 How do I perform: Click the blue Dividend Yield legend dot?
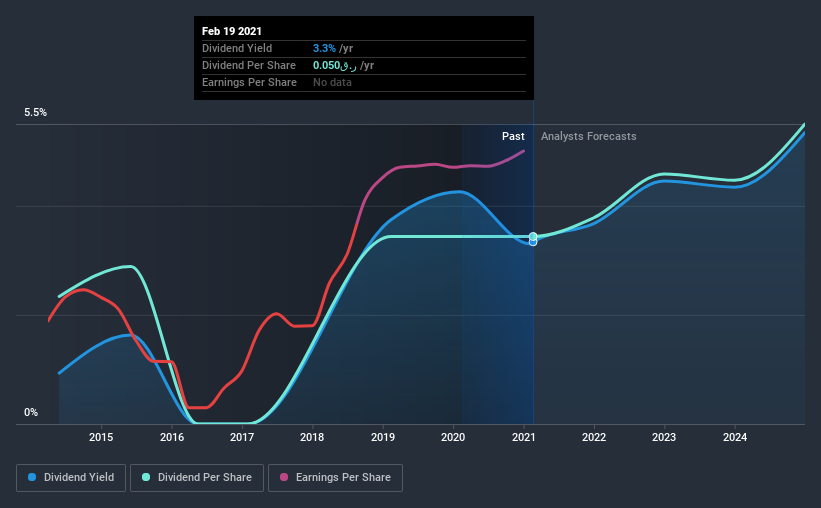click(32, 477)
